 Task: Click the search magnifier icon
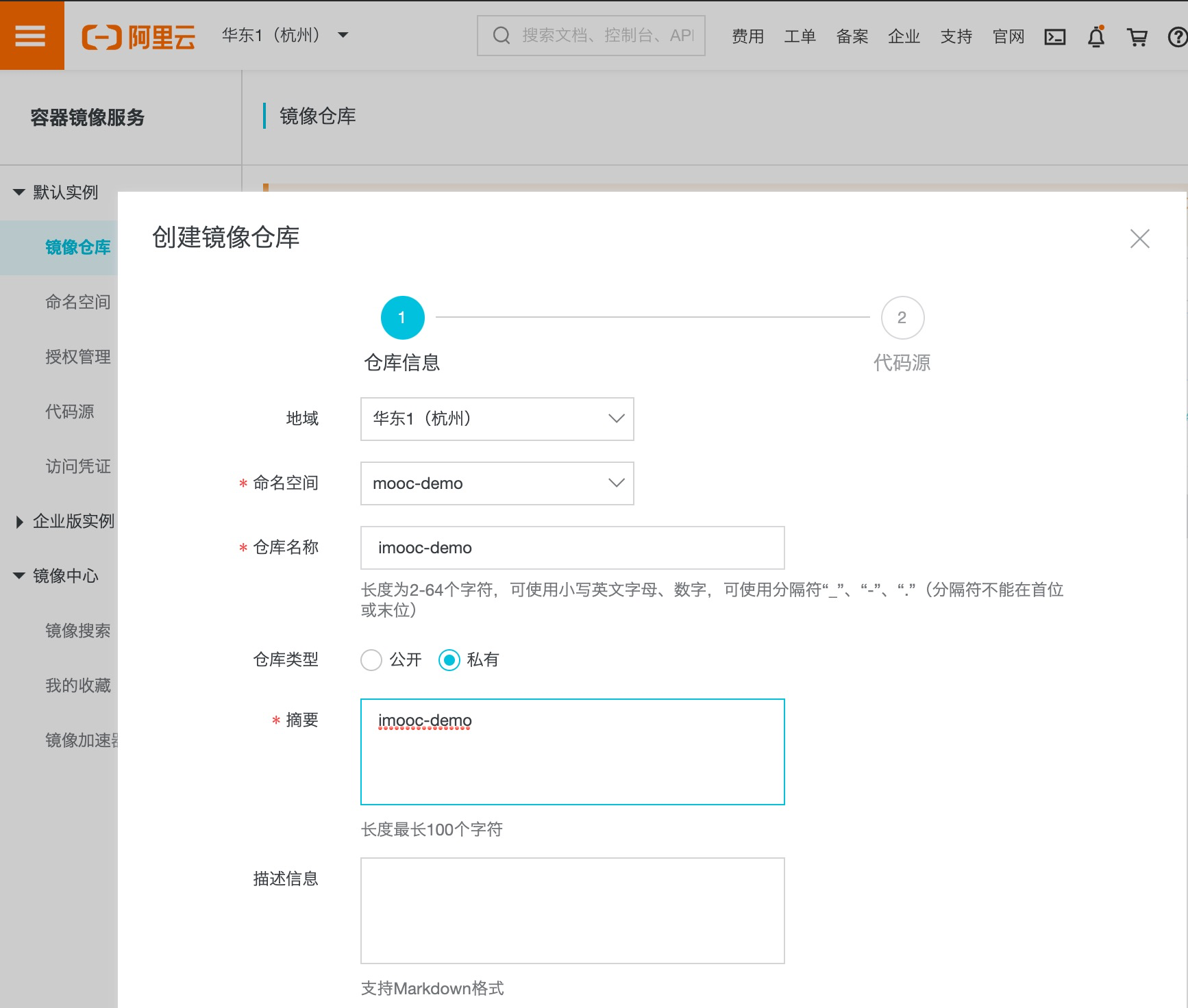coord(501,35)
